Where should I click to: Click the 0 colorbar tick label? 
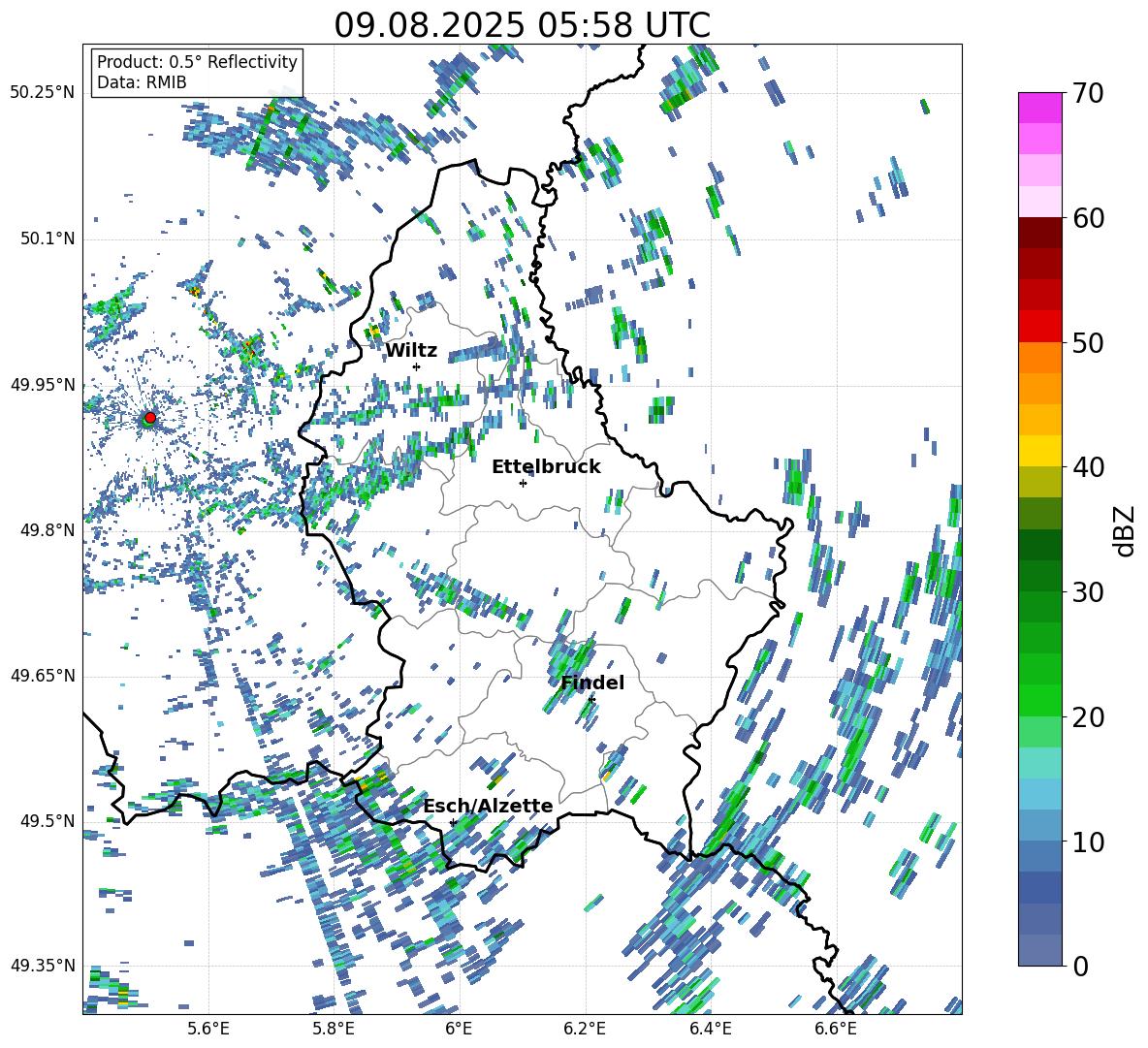coord(1080,966)
